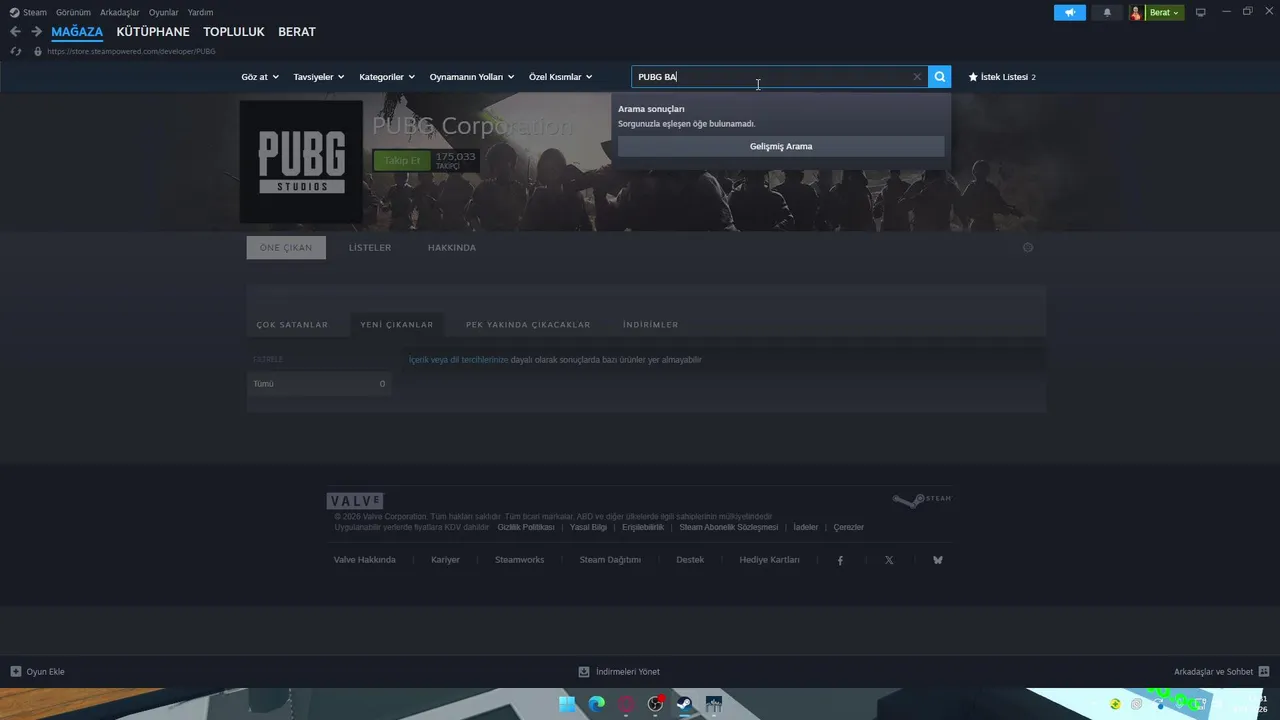The height and width of the screenshot is (720, 1280).
Task: Select the ÖNE ÇIKAN tab
Action: (x=286, y=248)
